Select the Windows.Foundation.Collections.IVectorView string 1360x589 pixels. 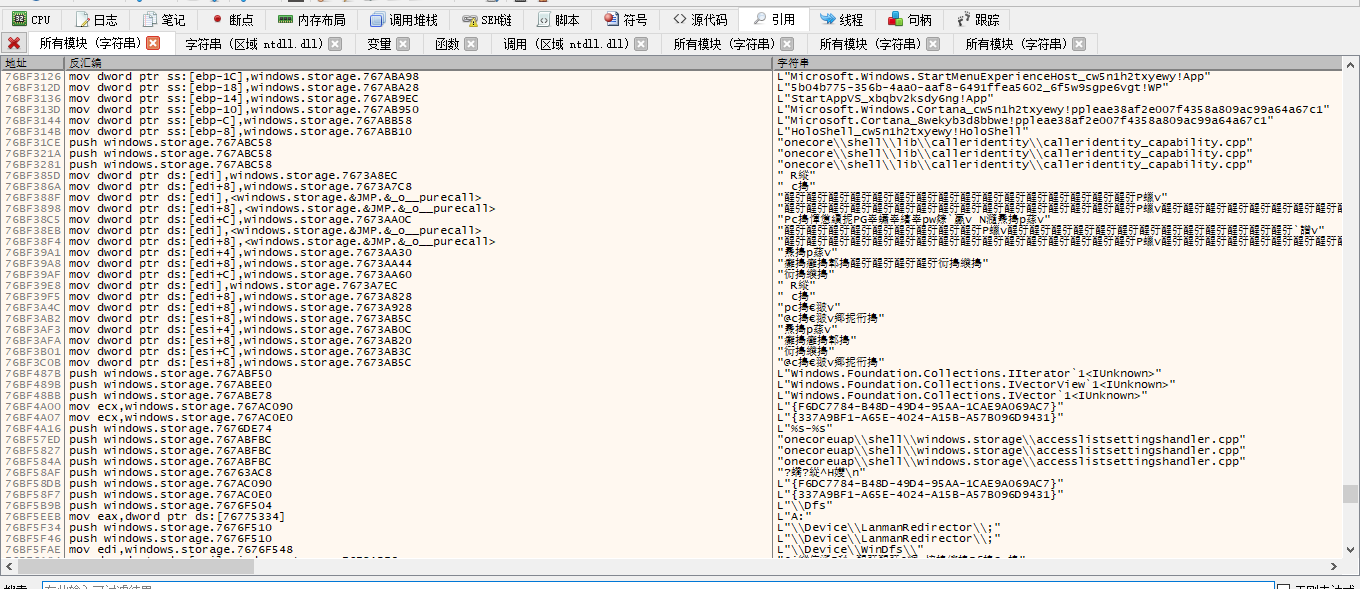coord(976,384)
